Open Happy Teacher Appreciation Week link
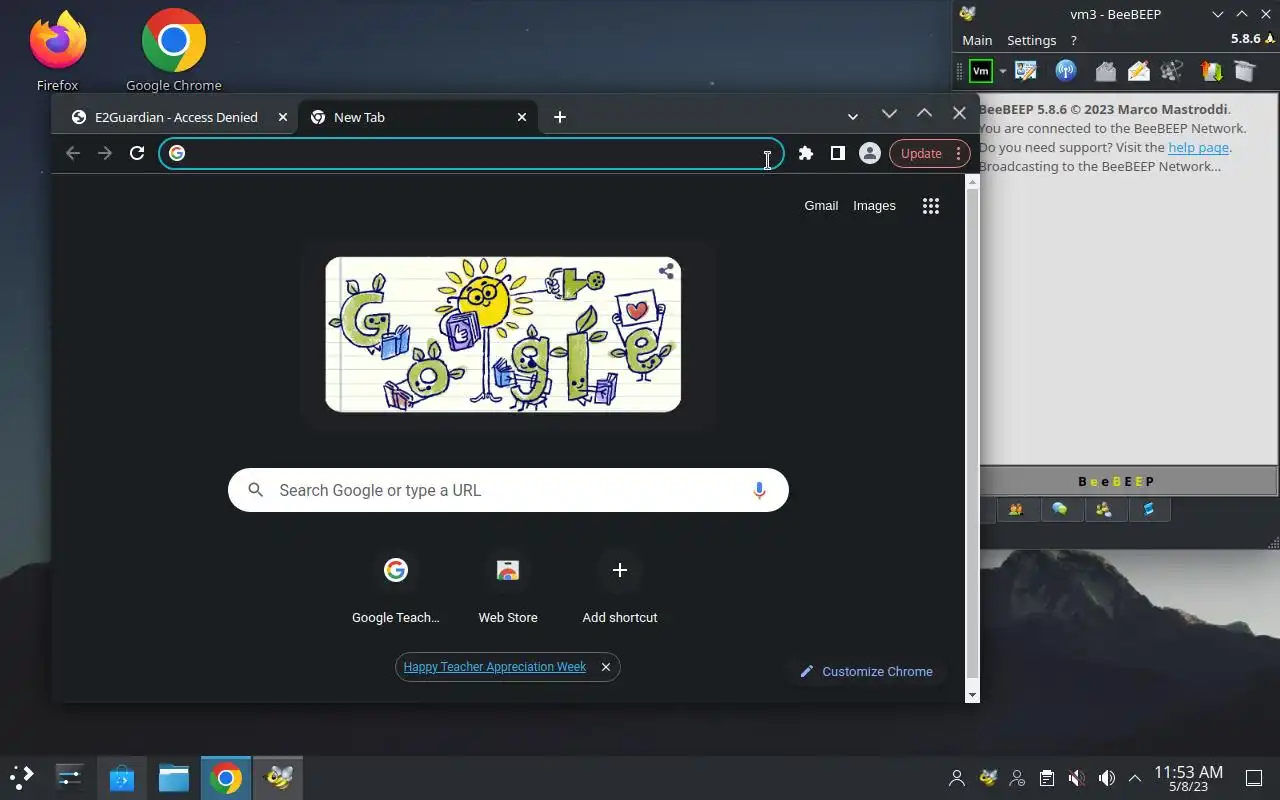This screenshot has height=800, width=1280. coord(495,667)
